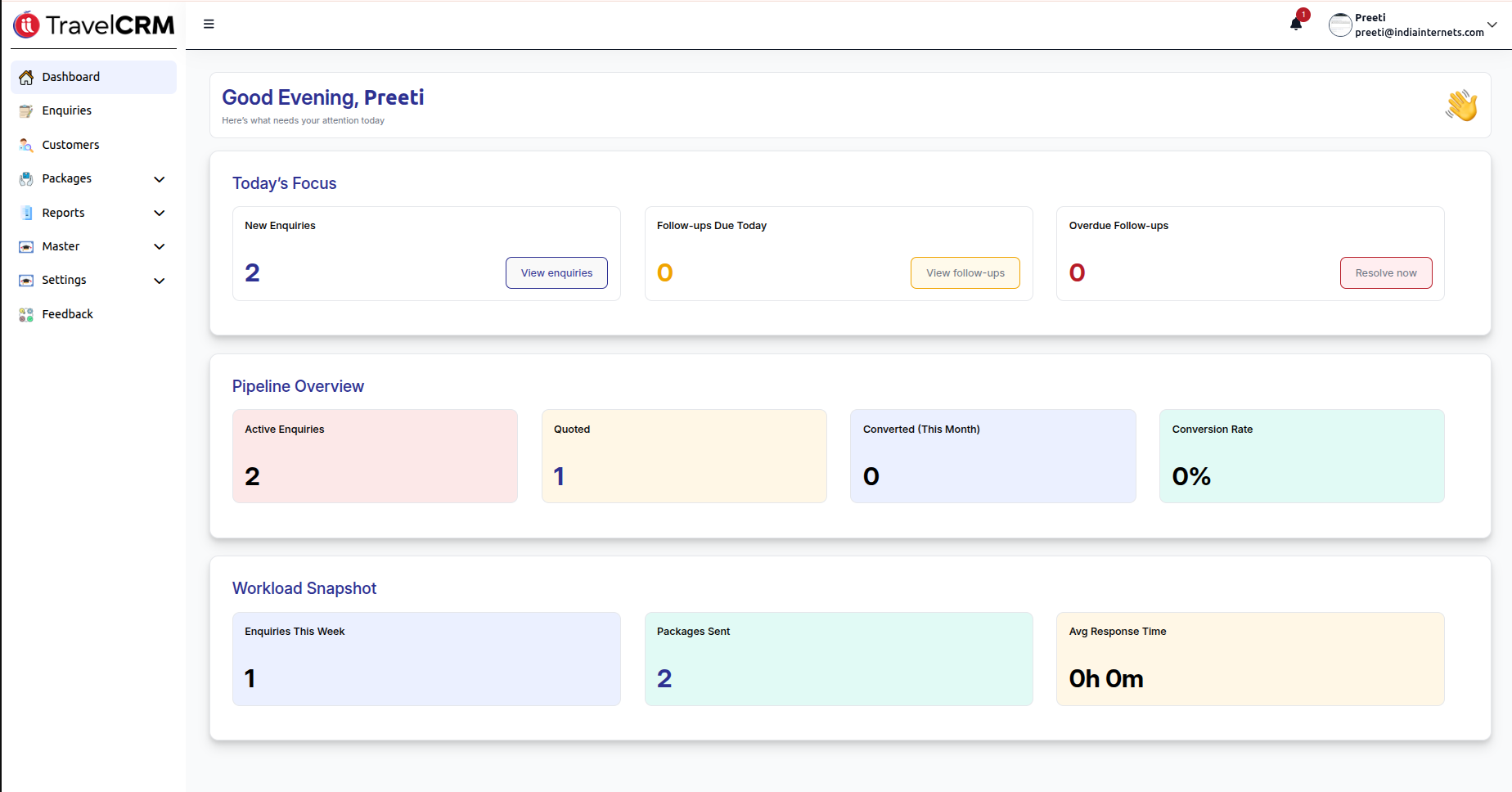Click the Enquiries sidebar icon
Viewport: 1512px width, 792px height.
pos(26,111)
